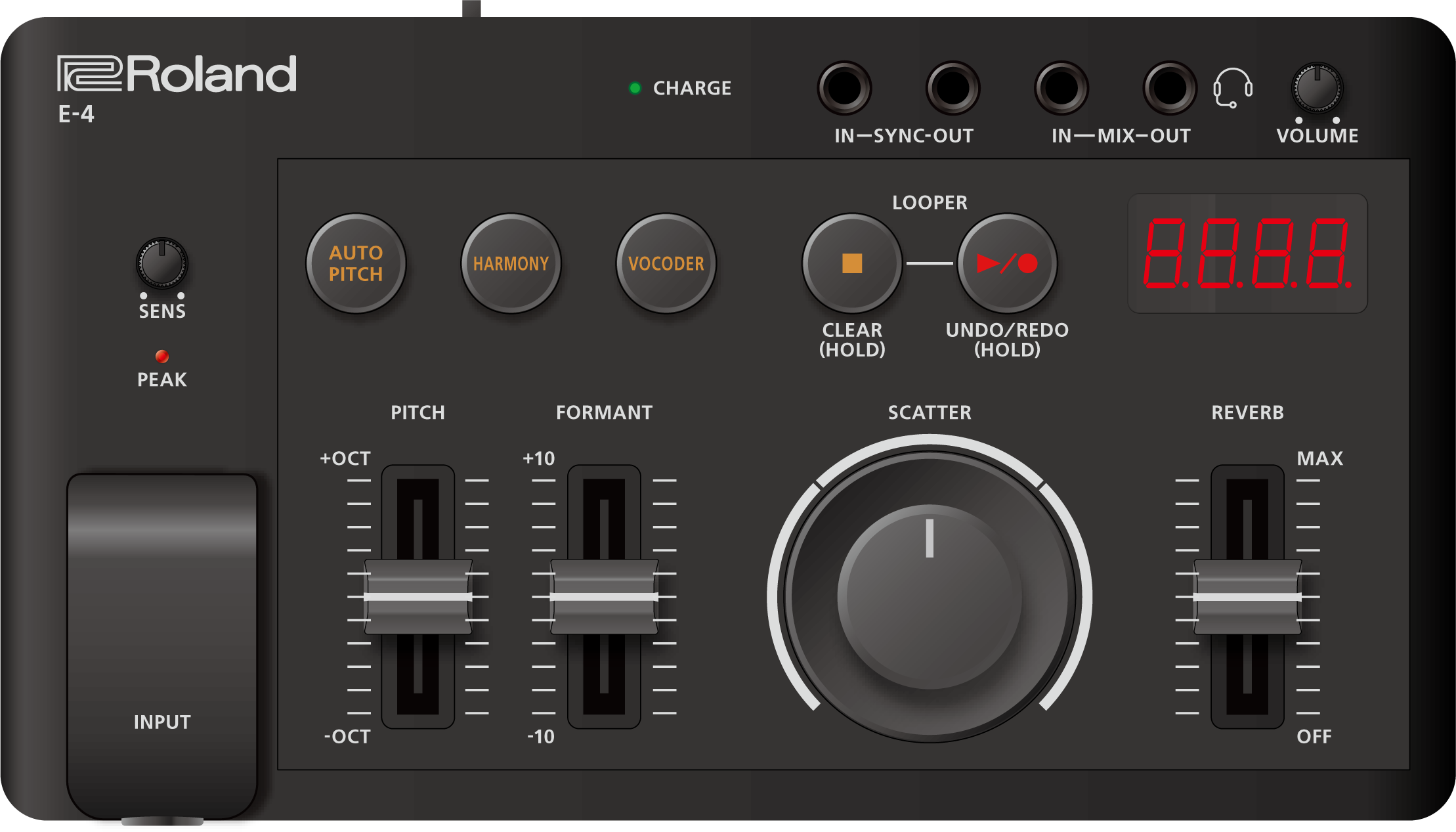
Task: Click the VOLUME label text
Action: [1317, 136]
